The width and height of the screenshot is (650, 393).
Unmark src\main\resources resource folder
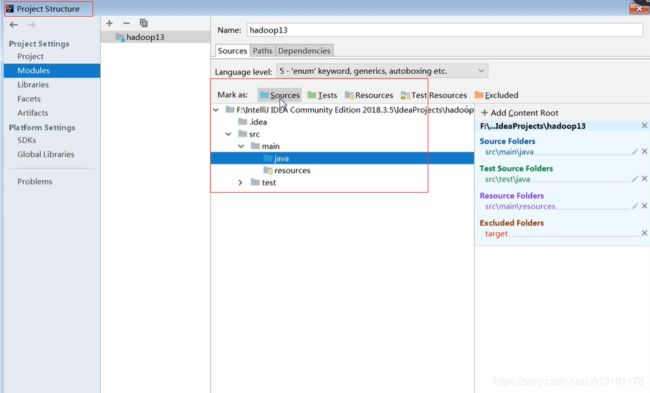[x=644, y=206]
